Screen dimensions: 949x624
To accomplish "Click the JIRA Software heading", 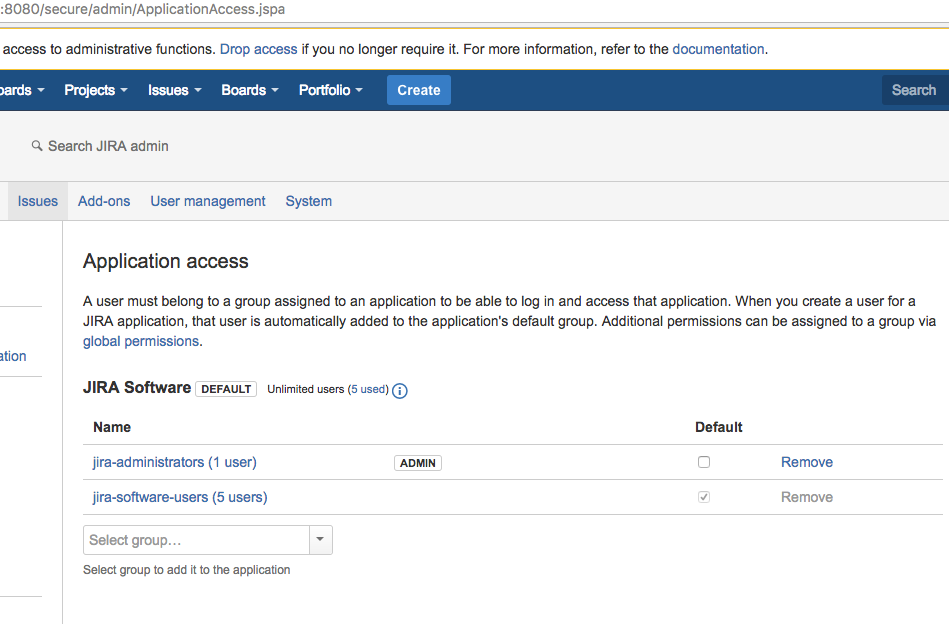I will coord(137,387).
